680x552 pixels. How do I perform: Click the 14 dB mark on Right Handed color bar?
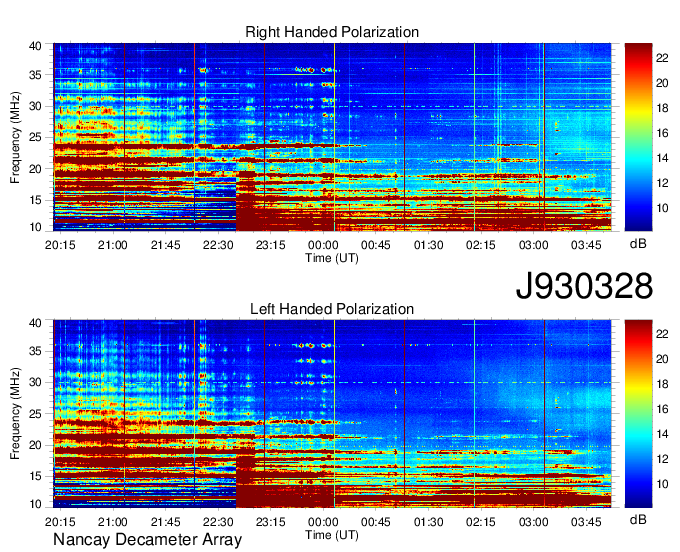pyautogui.click(x=662, y=158)
